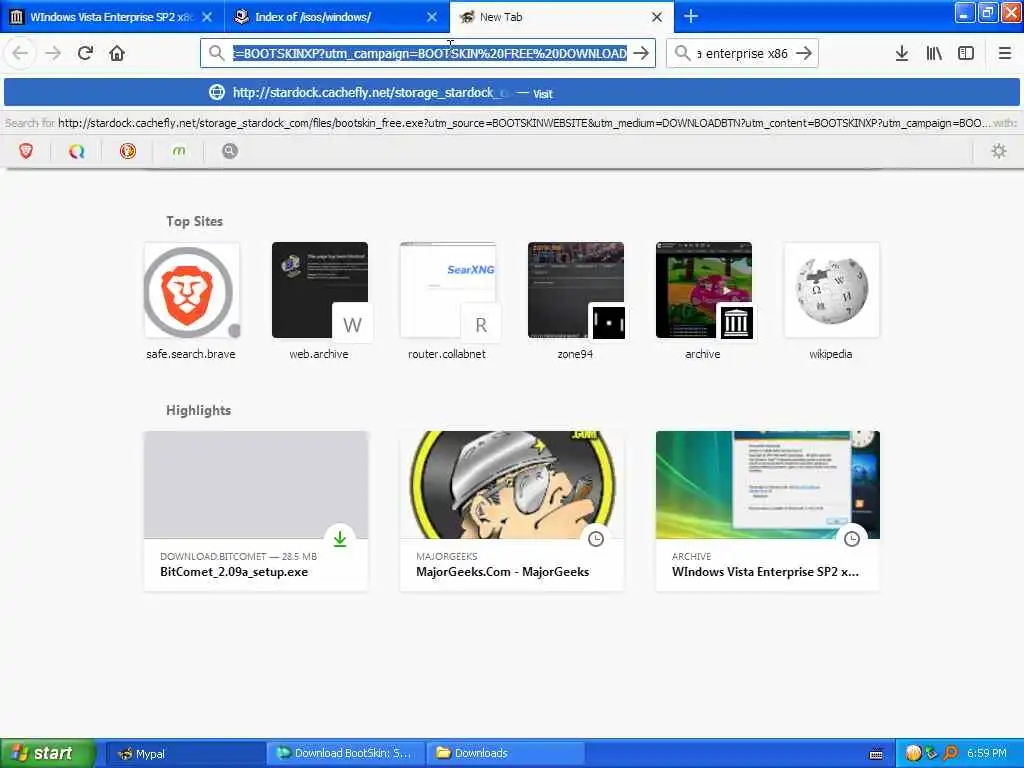Reload the current page
Screen dimensions: 1024x768
[x=85, y=53]
